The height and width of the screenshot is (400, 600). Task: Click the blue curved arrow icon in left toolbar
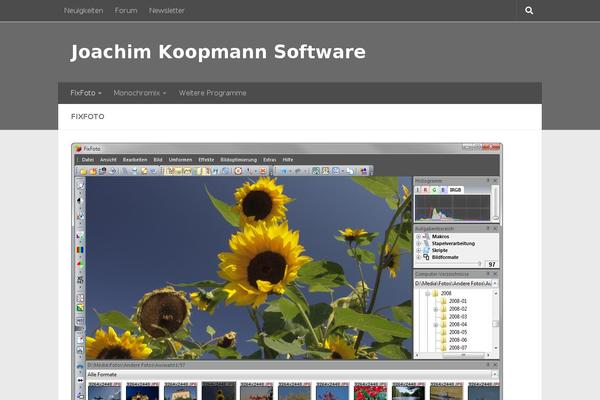[x=80, y=367]
